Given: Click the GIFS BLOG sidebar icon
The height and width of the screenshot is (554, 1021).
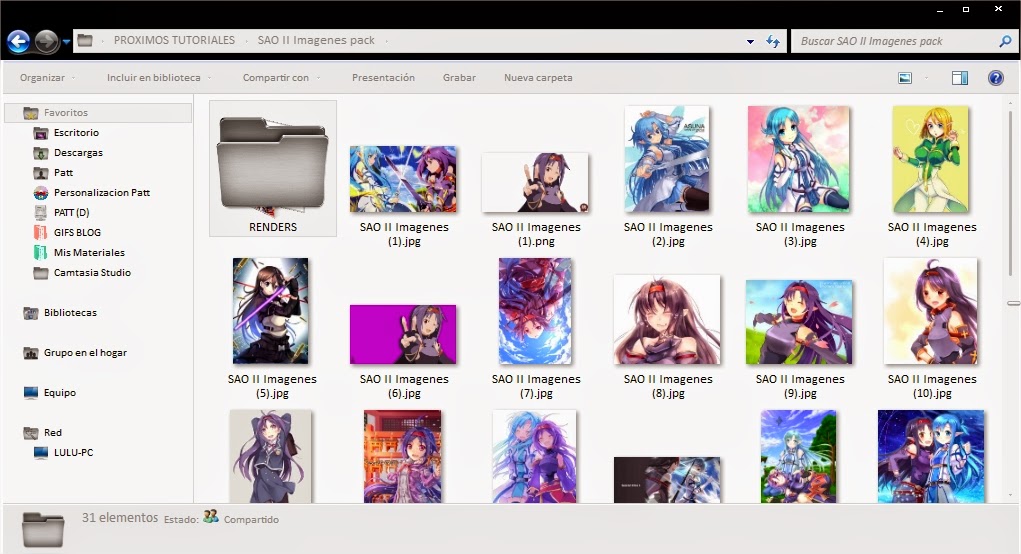Looking at the screenshot, I should (x=40, y=233).
